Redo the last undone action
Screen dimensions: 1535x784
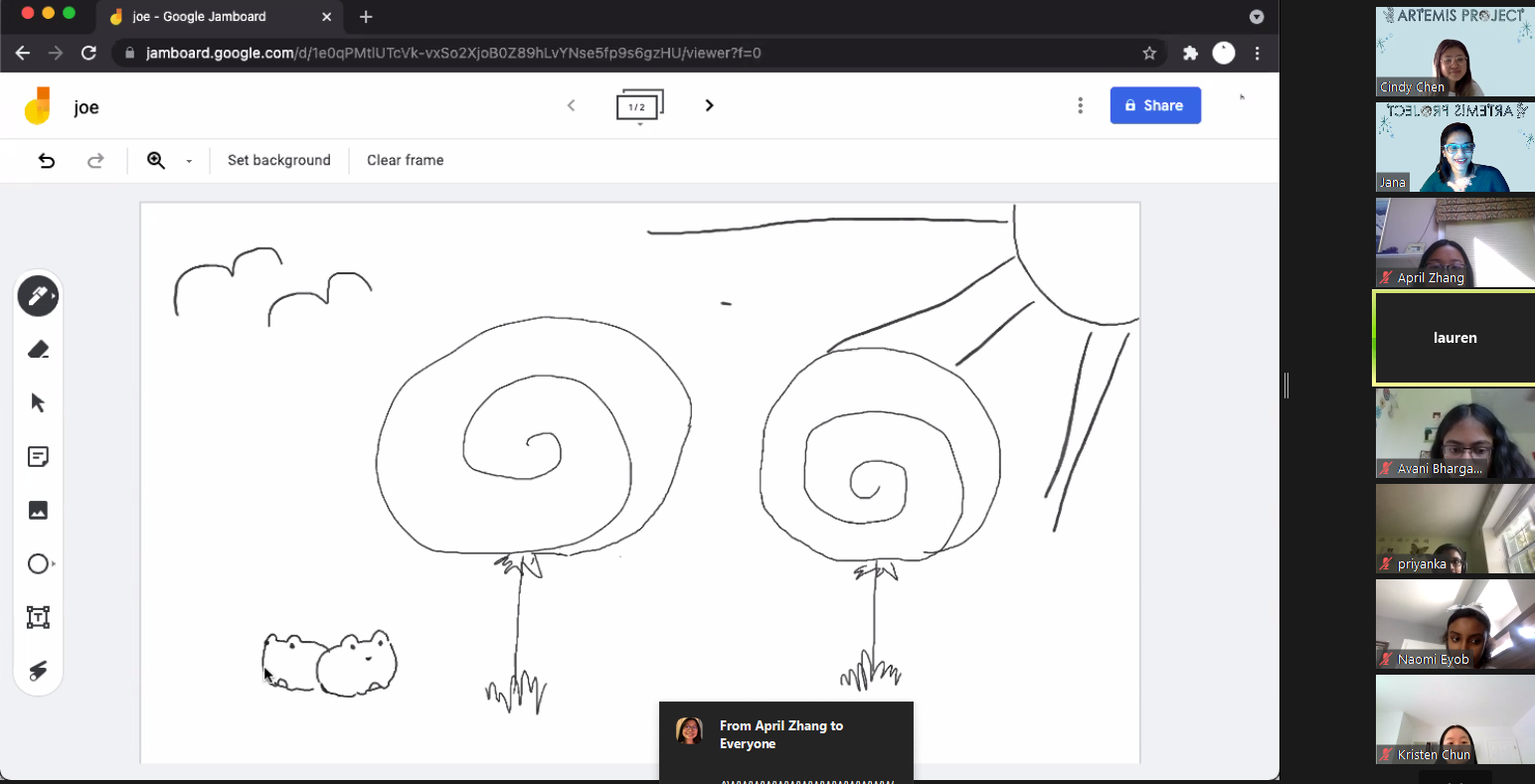(95, 160)
